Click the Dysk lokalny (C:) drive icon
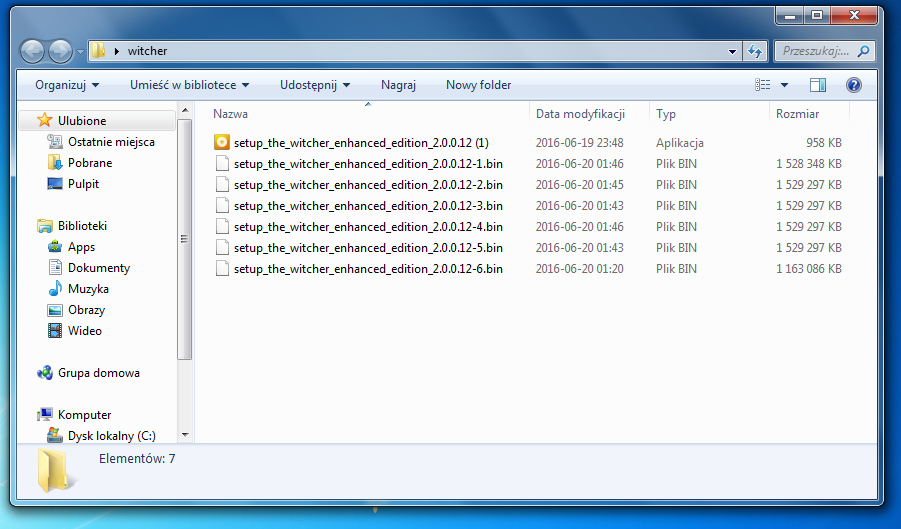This screenshot has height=529, width=901. [x=55, y=435]
